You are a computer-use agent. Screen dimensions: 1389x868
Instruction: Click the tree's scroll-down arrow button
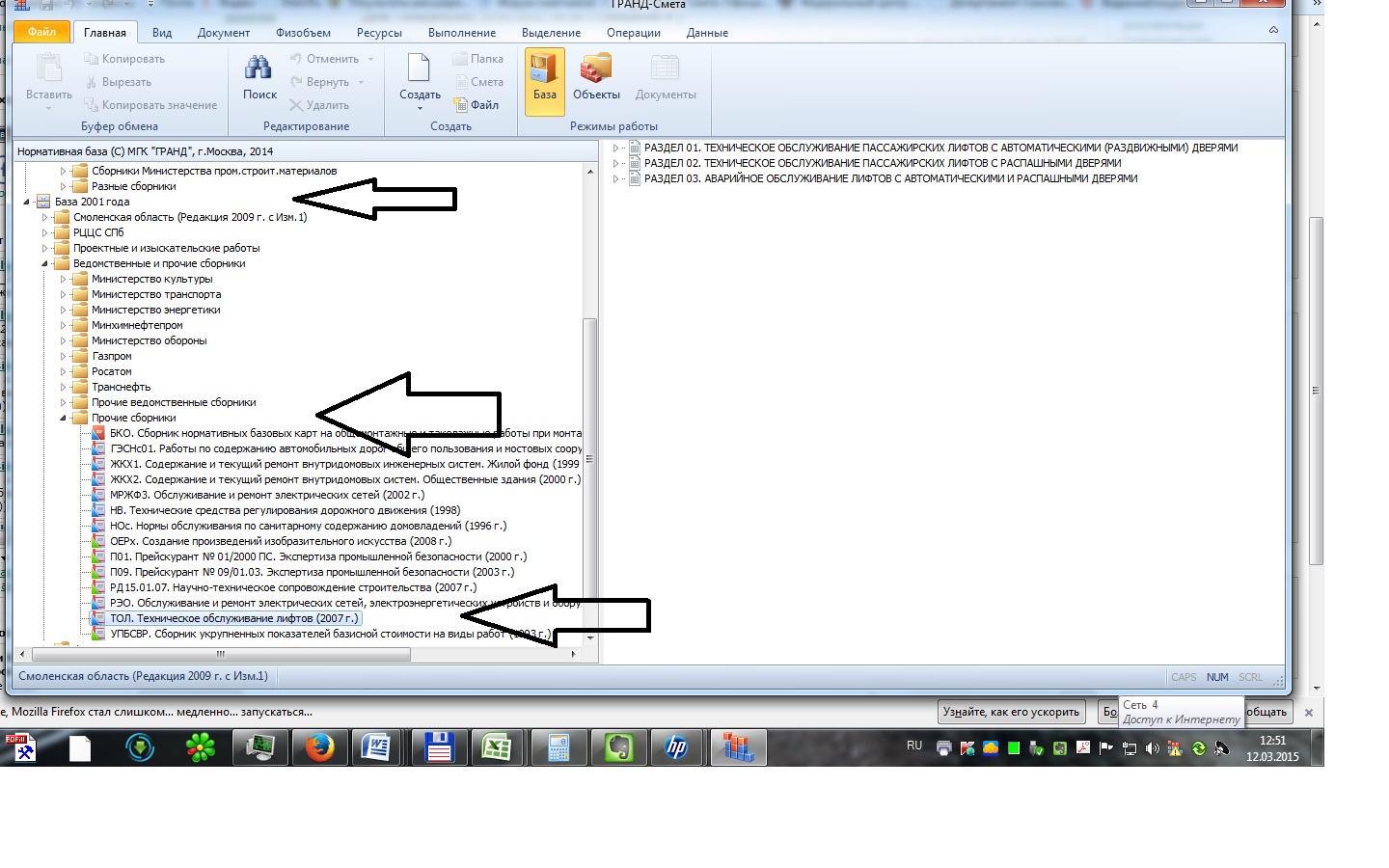coord(590,637)
